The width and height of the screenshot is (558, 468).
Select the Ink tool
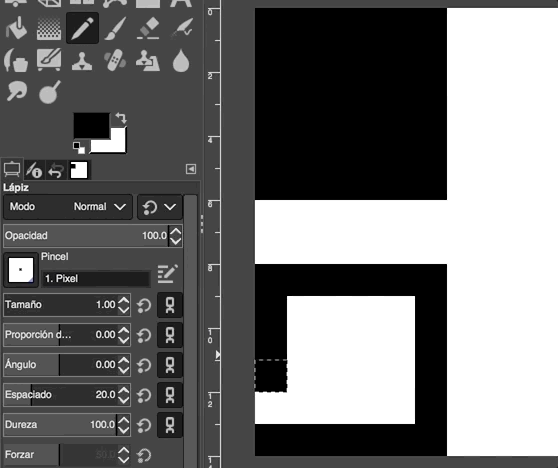[16, 61]
